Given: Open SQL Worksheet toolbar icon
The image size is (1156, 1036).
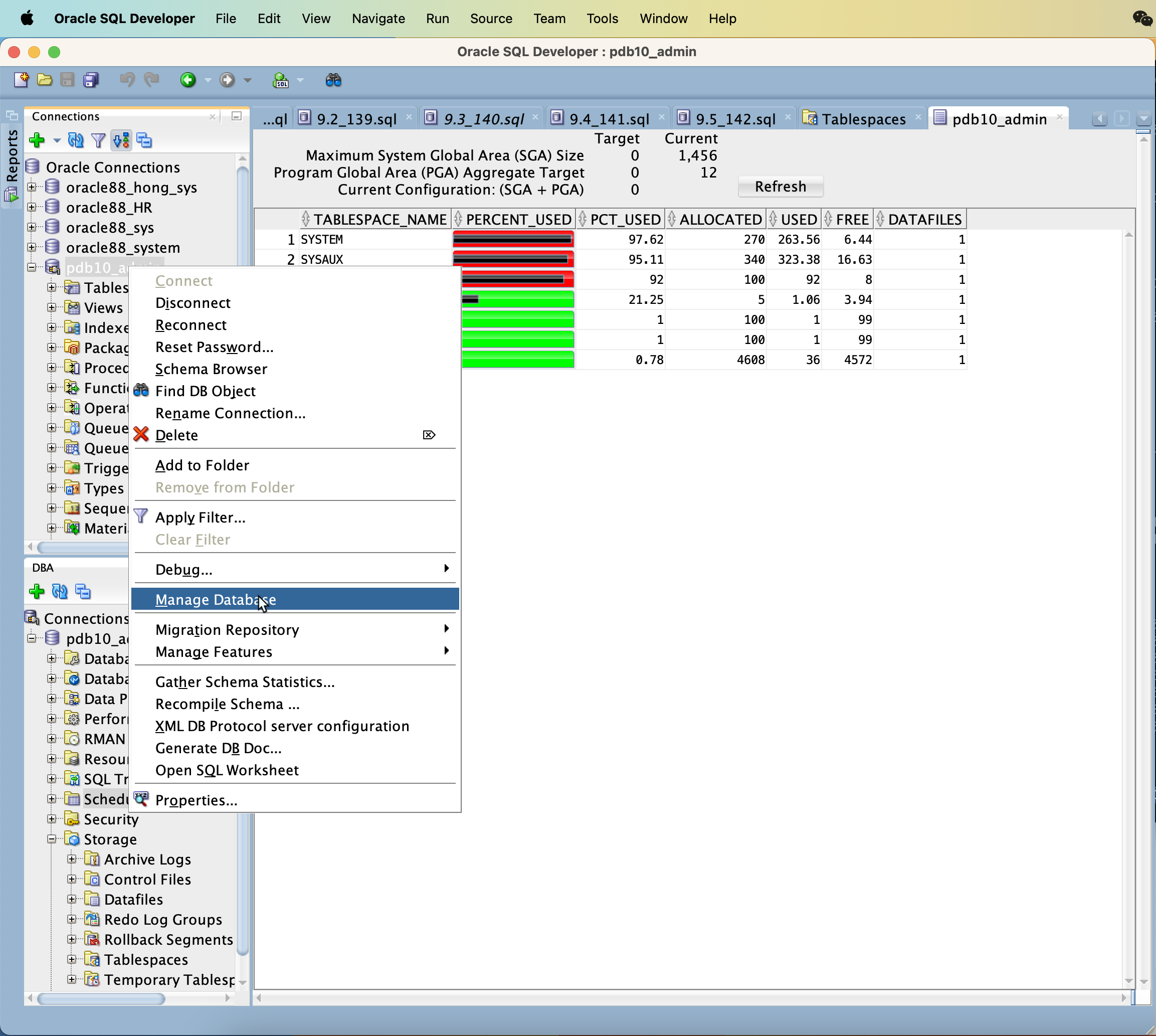Looking at the screenshot, I should coord(281,80).
